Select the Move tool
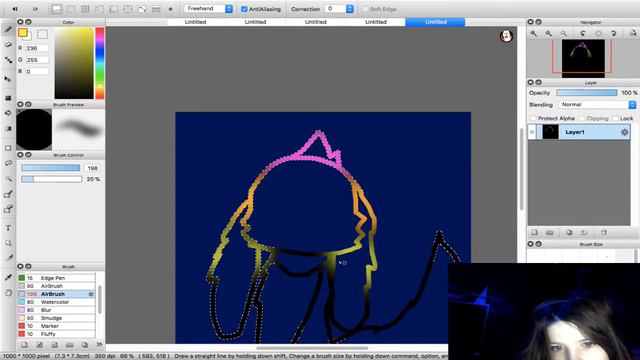Screen dimensions: 640x360 point(8,79)
